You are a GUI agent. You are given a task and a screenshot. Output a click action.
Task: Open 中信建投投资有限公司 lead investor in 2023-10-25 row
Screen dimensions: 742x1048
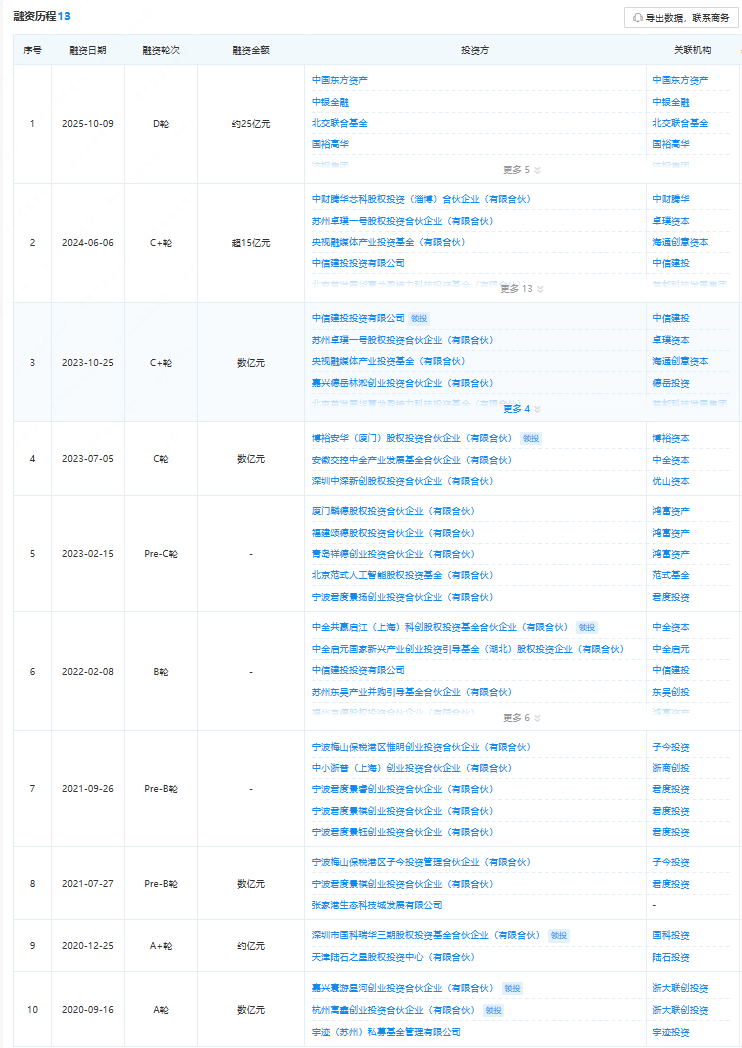pyautogui.click(x=358, y=318)
